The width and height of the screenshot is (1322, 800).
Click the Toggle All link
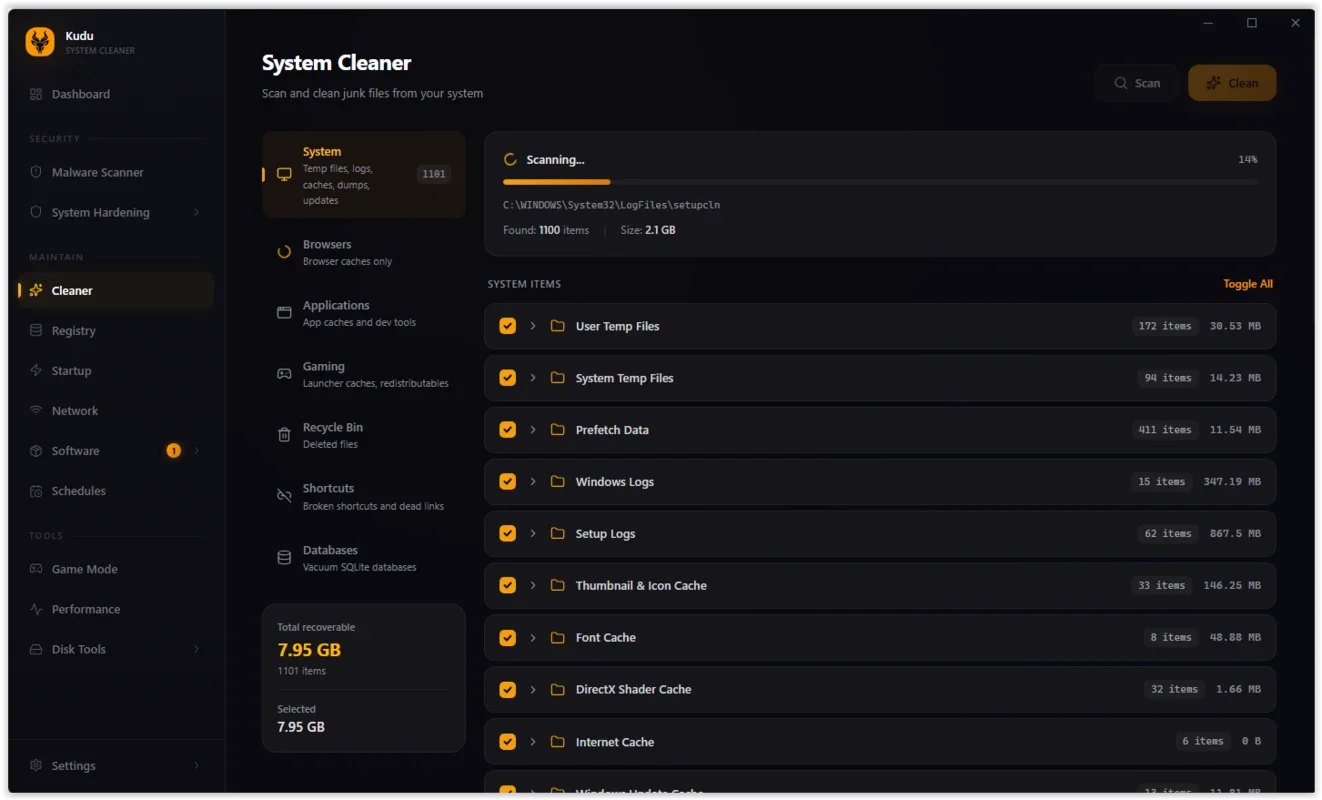click(x=1247, y=284)
